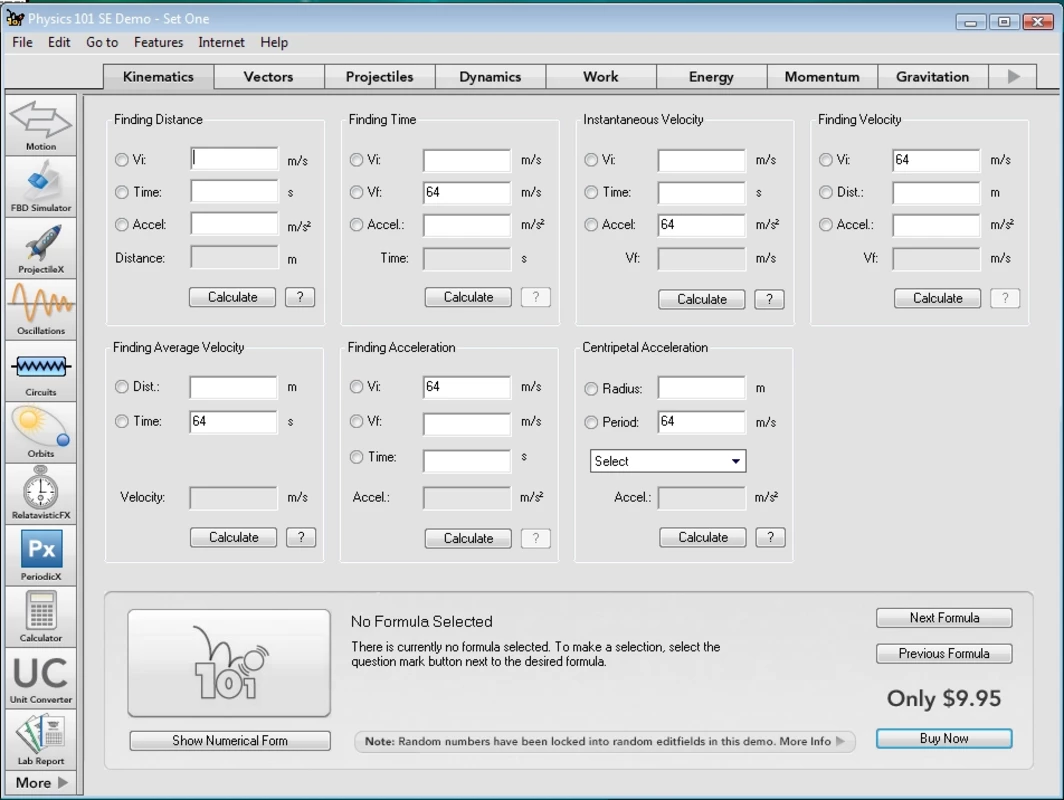Show more tabs with right arrow
The image size is (1064, 800).
[x=1013, y=77]
